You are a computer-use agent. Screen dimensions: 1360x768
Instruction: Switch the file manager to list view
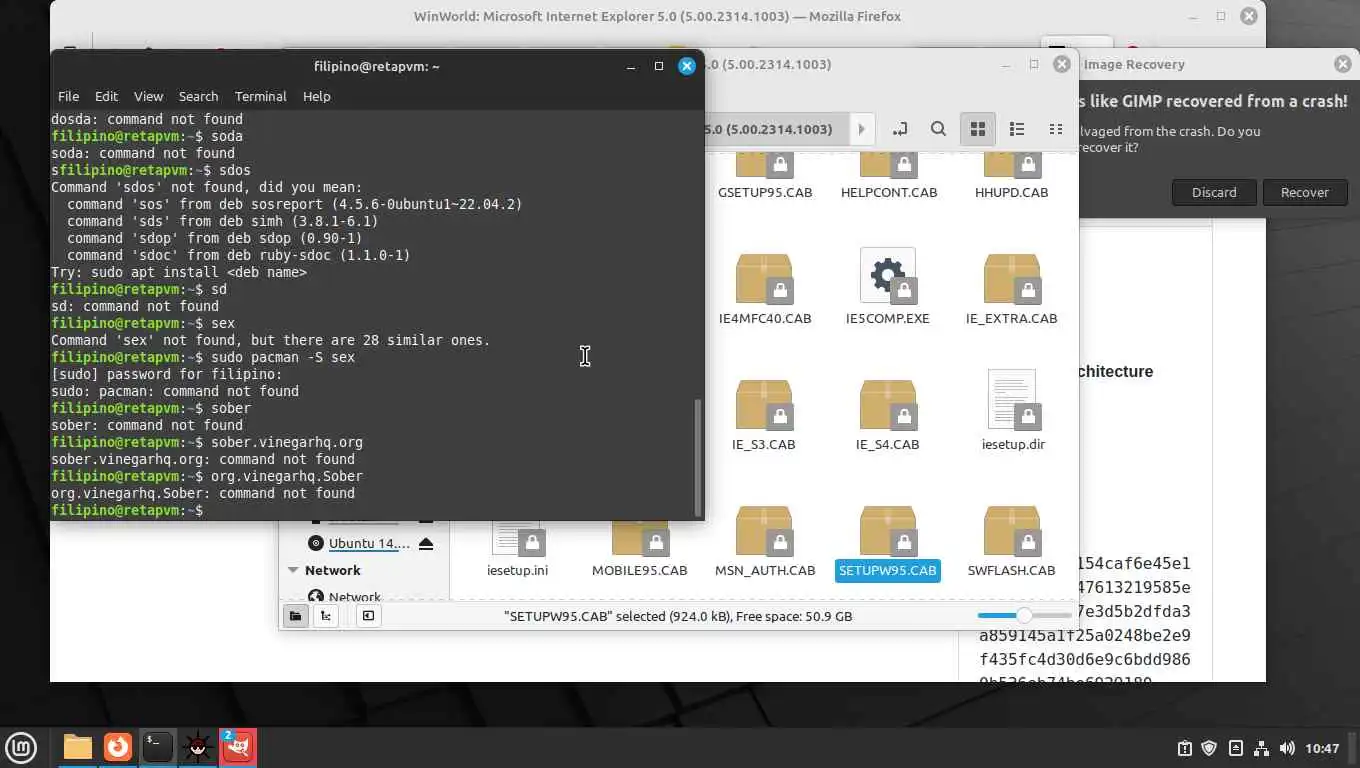[x=1017, y=129]
